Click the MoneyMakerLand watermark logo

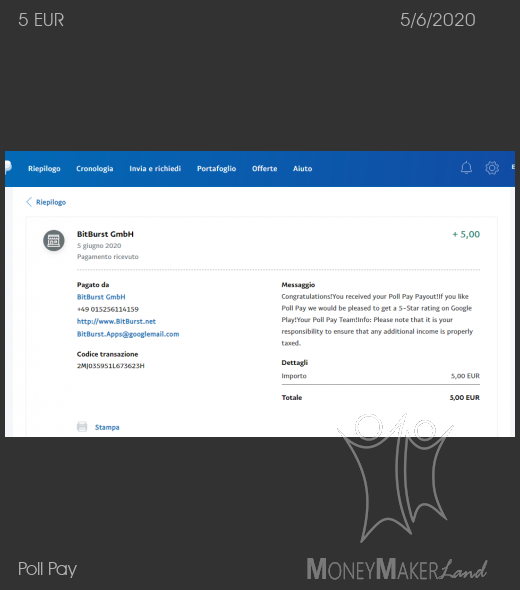click(x=397, y=497)
